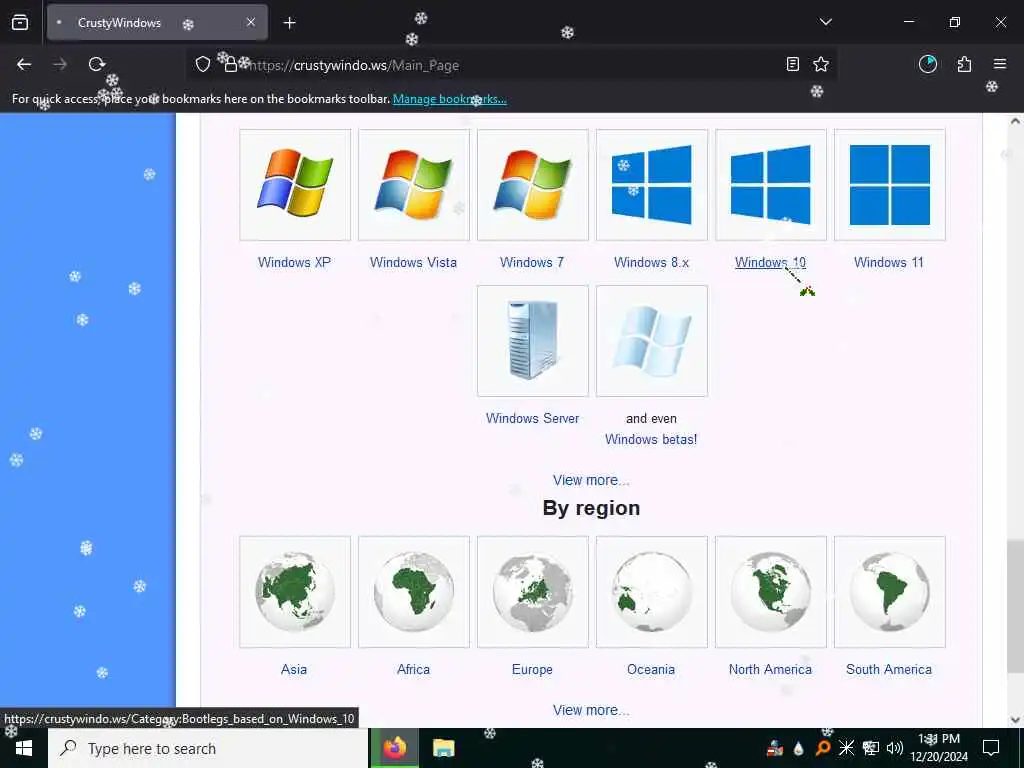Image resolution: width=1024 pixels, height=768 pixels.
Task: Click the taskbar search box
Action: 208,748
